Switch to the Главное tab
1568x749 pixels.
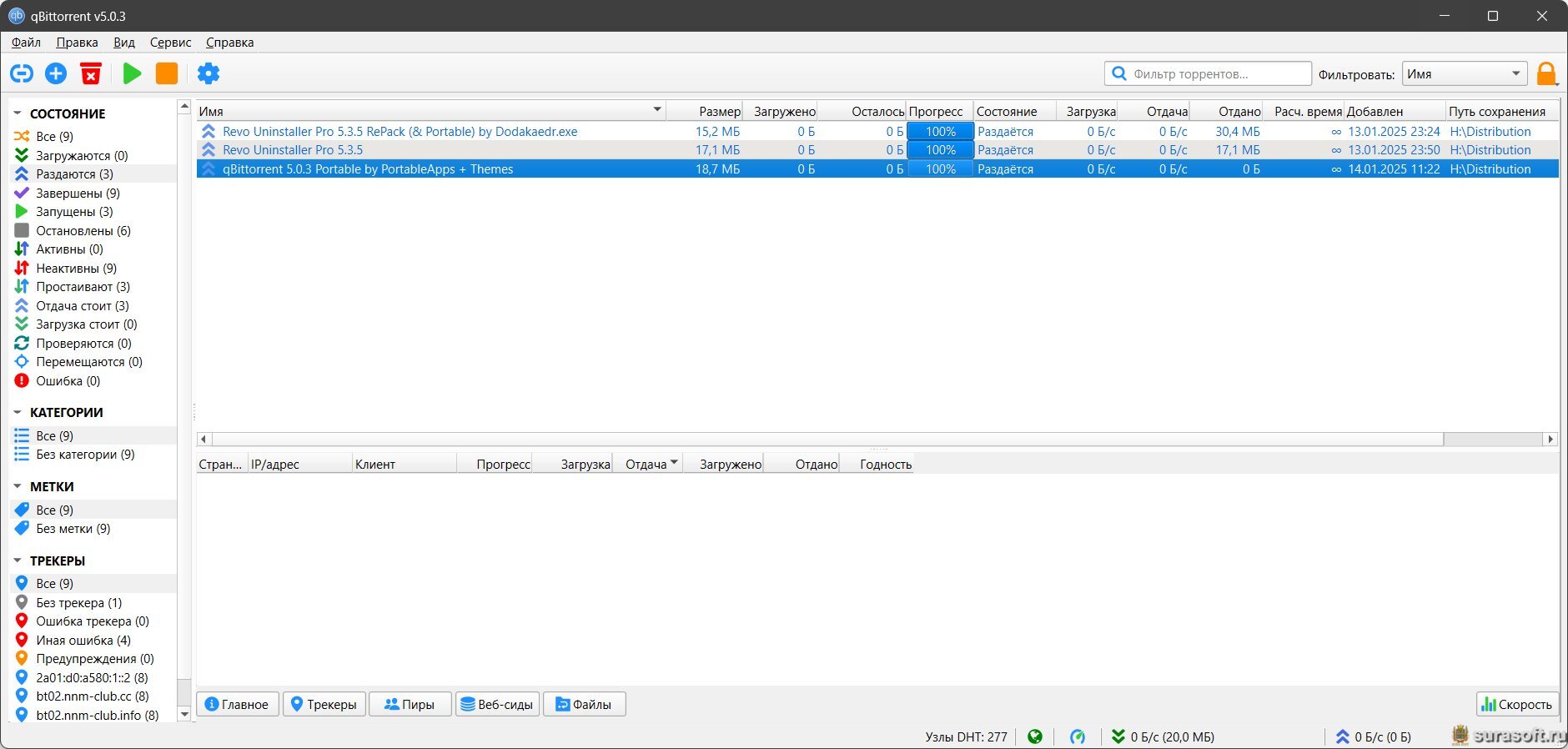(x=238, y=704)
